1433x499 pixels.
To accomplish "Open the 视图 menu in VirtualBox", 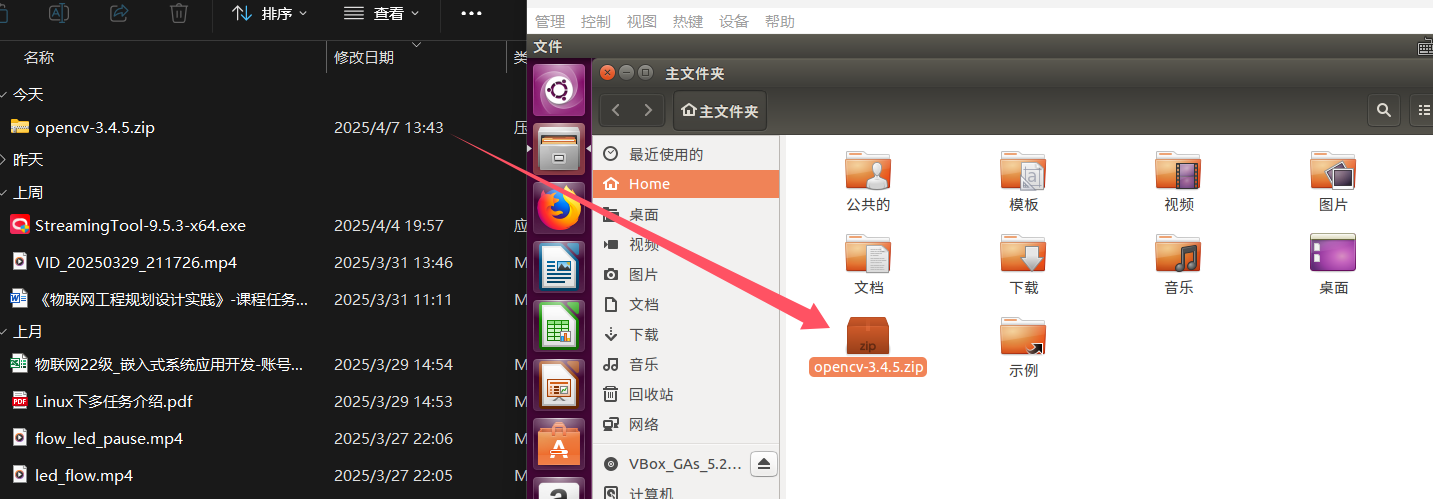I will (x=642, y=21).
